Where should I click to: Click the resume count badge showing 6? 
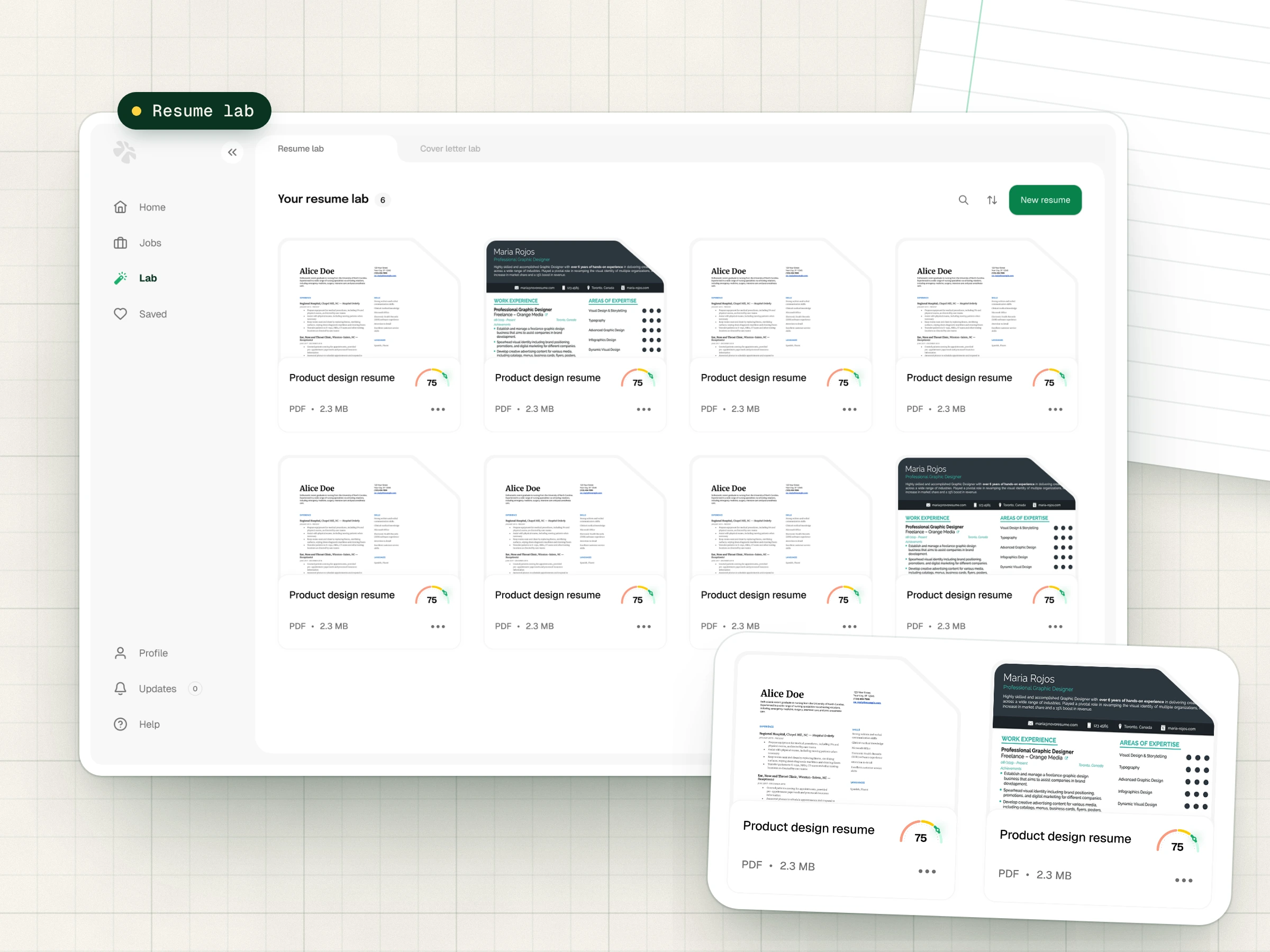(383, 200)
